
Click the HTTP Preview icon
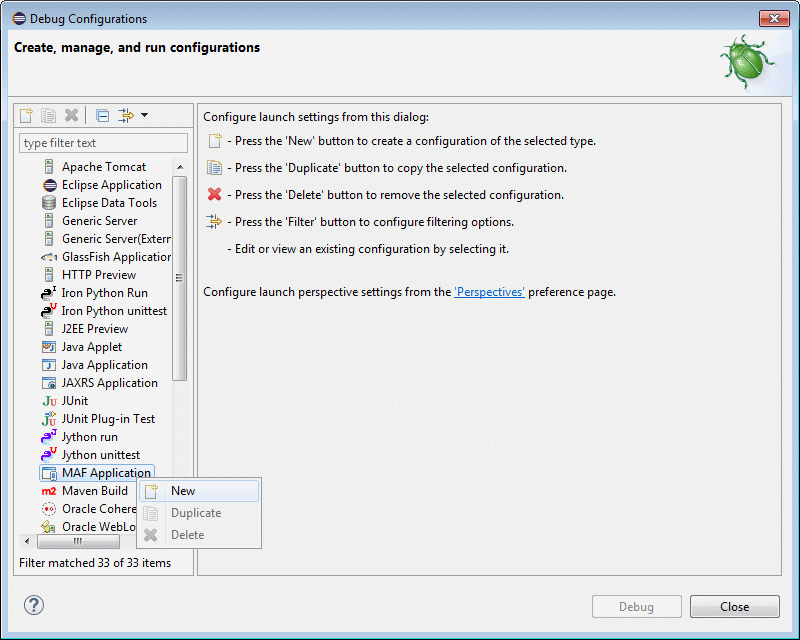click(x=49, y=275)
